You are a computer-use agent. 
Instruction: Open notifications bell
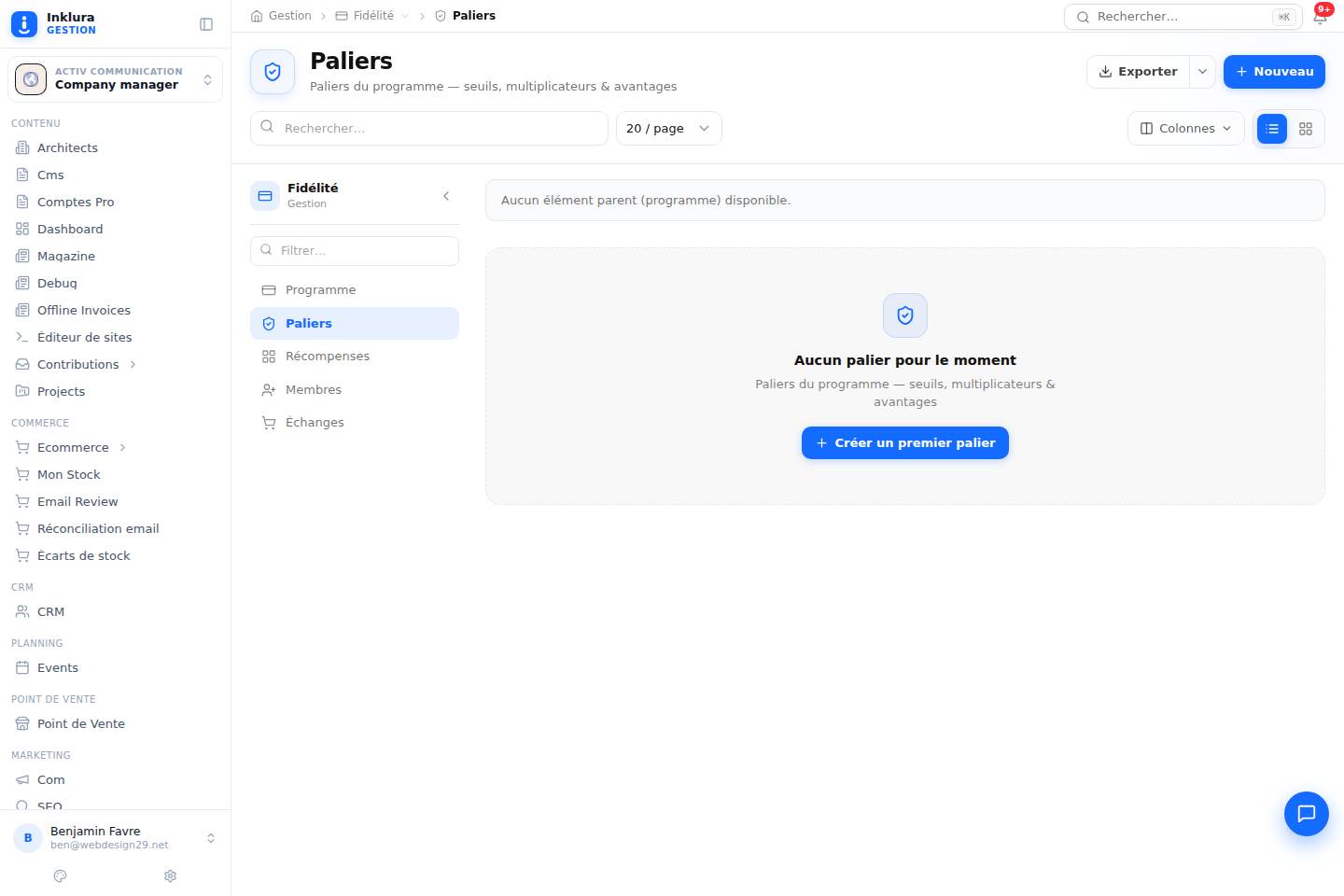(x=1320, y=16)
